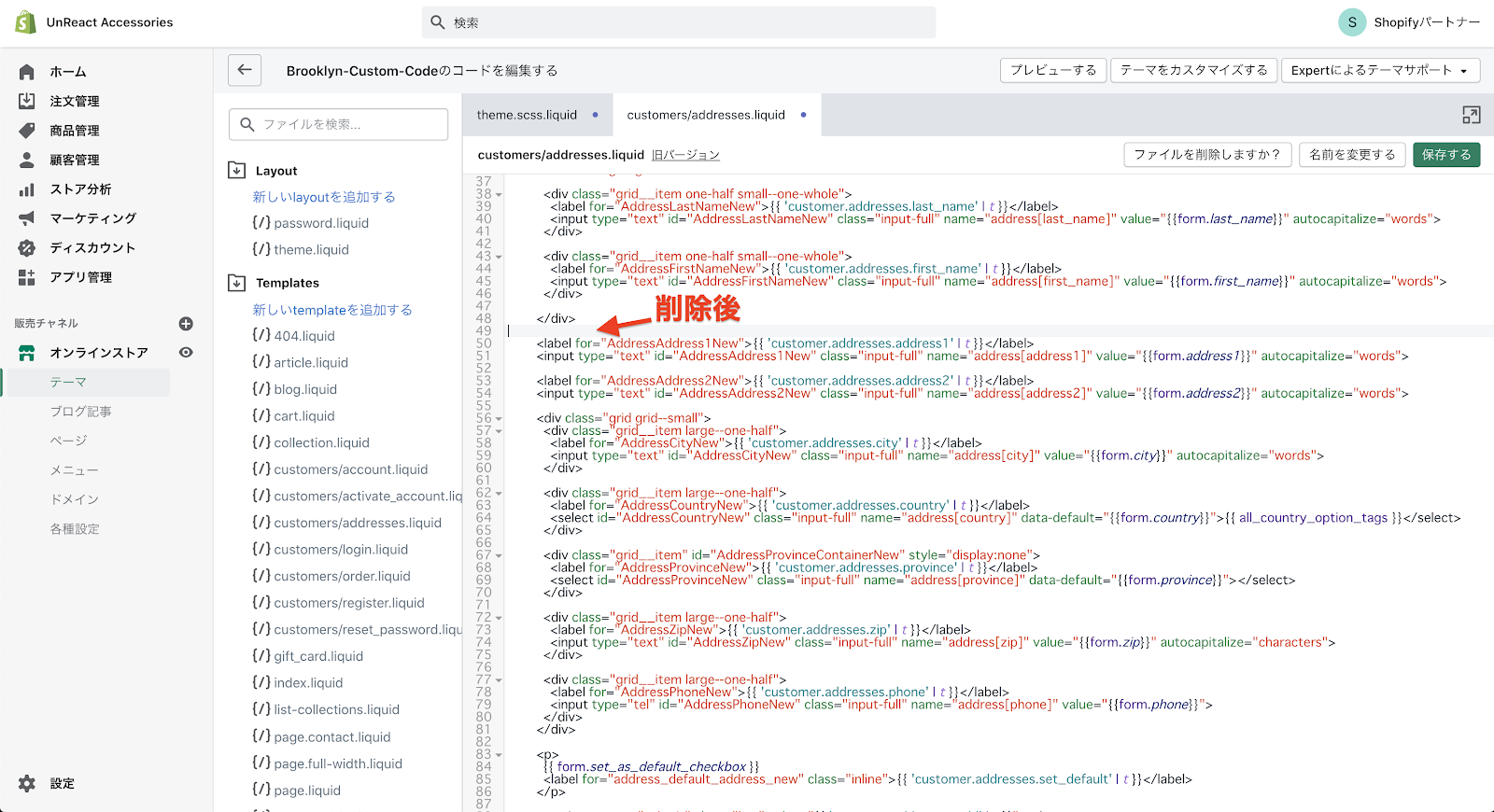Add a sales channel with plus icon
1494x812 pixels.
click(x=186, y=324)
